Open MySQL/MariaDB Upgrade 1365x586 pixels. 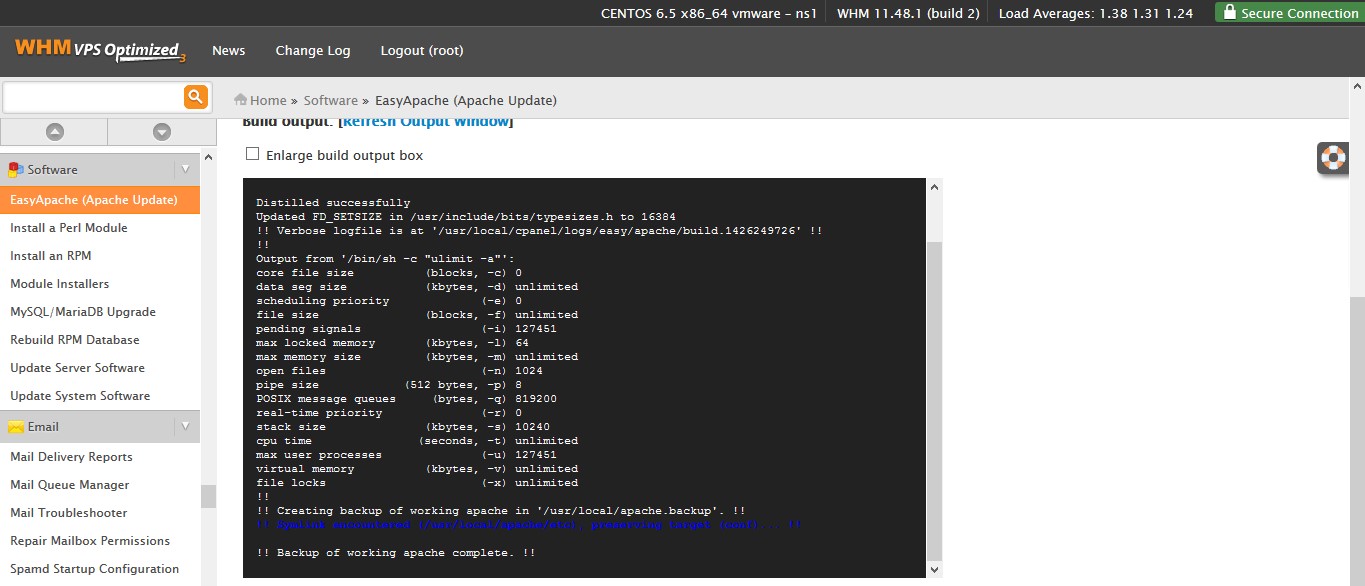point(83,312)
